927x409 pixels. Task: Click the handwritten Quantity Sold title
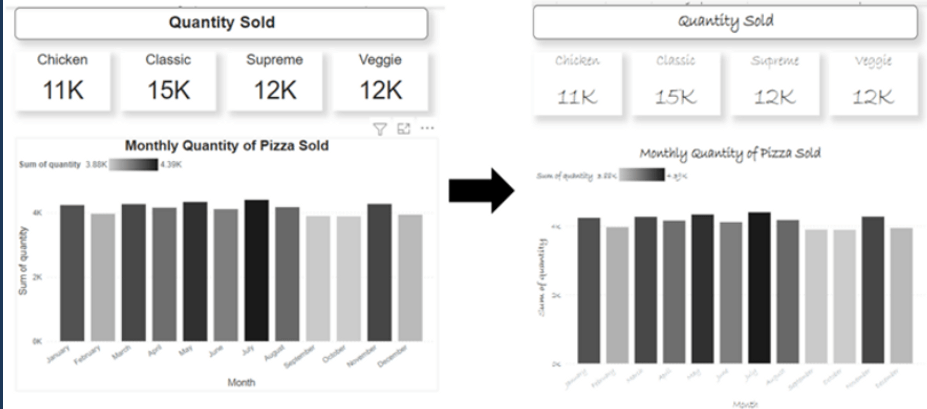[725, 22]
